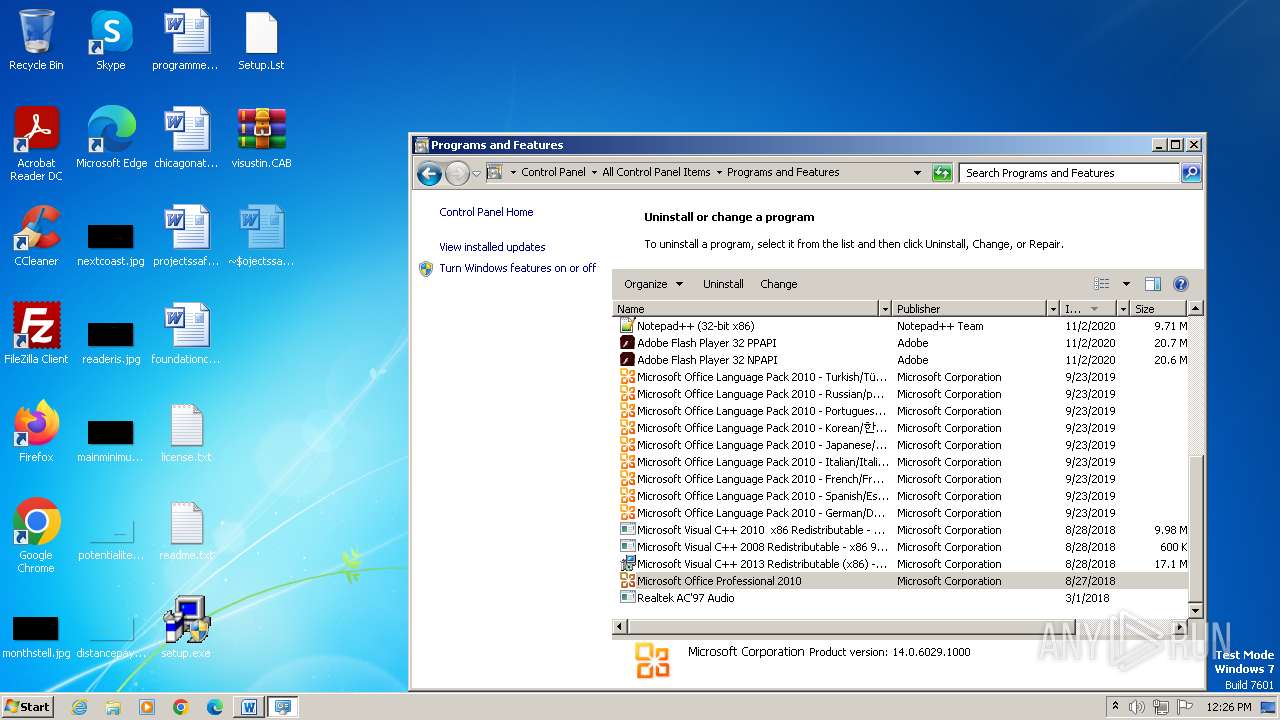The width and height of the screenshot is (1280, 720).
Task: Open Control Panel Home link
Action: coord(486,212)
